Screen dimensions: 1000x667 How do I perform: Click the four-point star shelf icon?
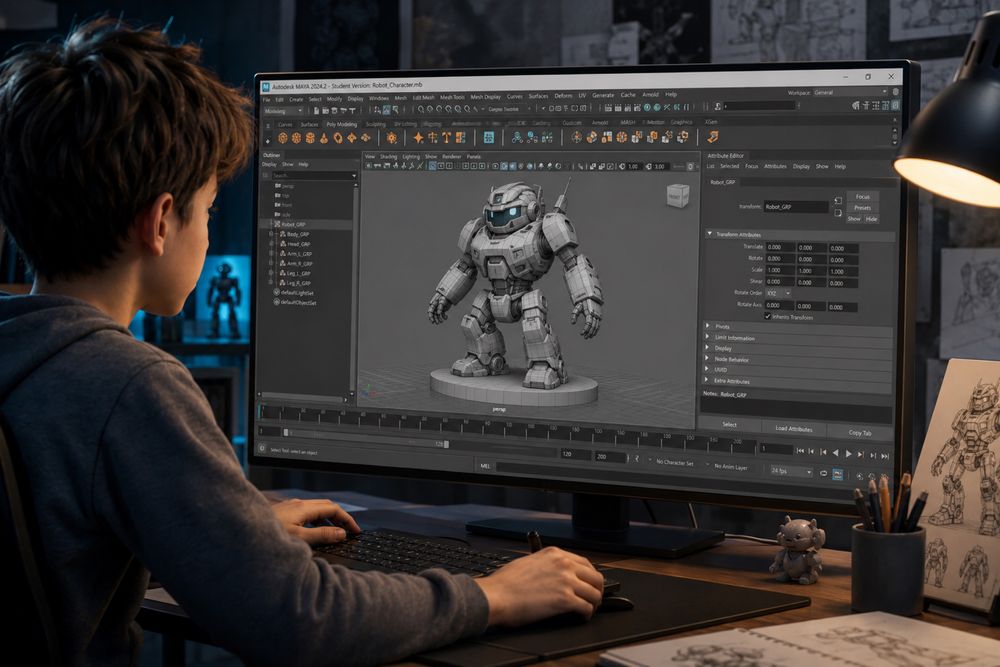[419, 137]
